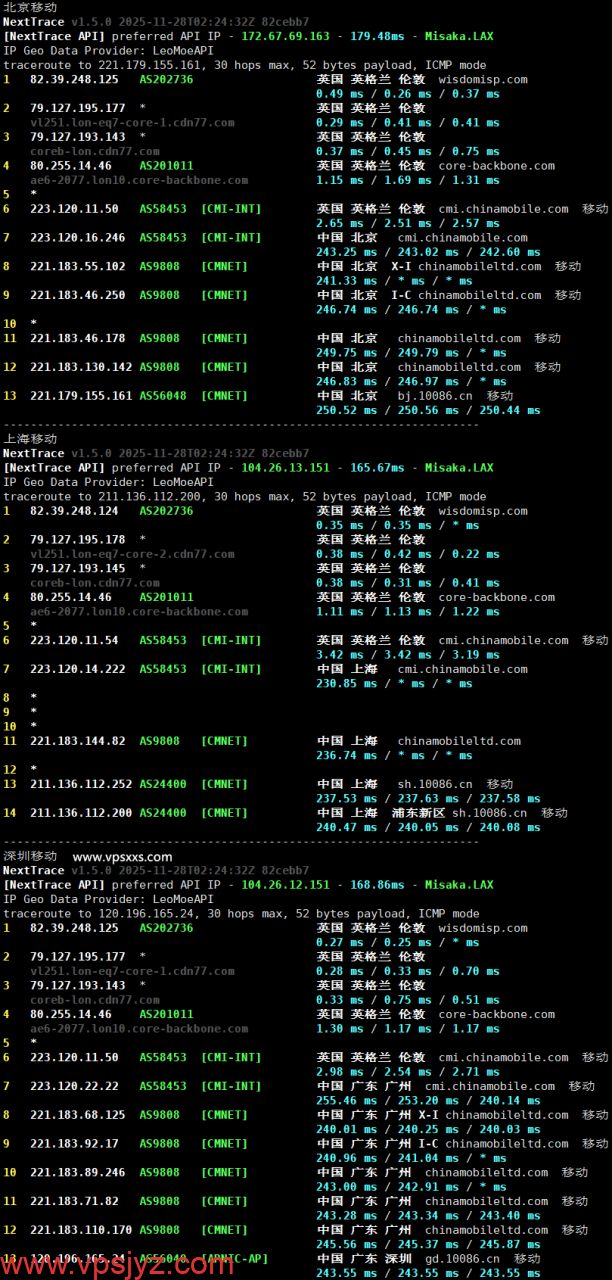This screenshot has width=612, height=1280.
Task: Select the 240.47 ms / 240.05 ms / 240.08 ms timings
Action: (428, 828)
